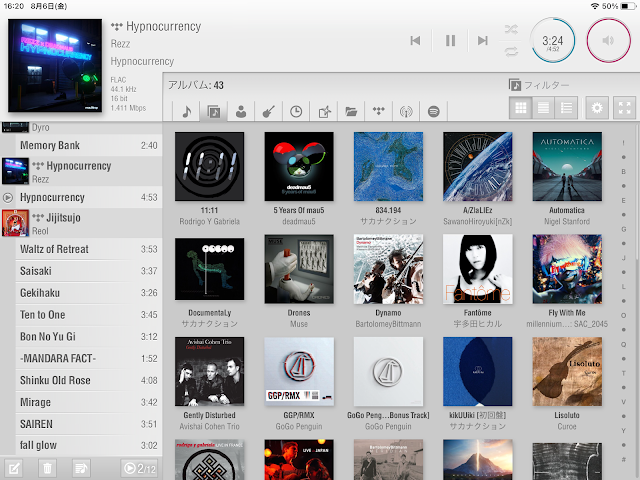Open the now playing Hypnocurrency album art

pyautogui.click(x=55, y=65)
